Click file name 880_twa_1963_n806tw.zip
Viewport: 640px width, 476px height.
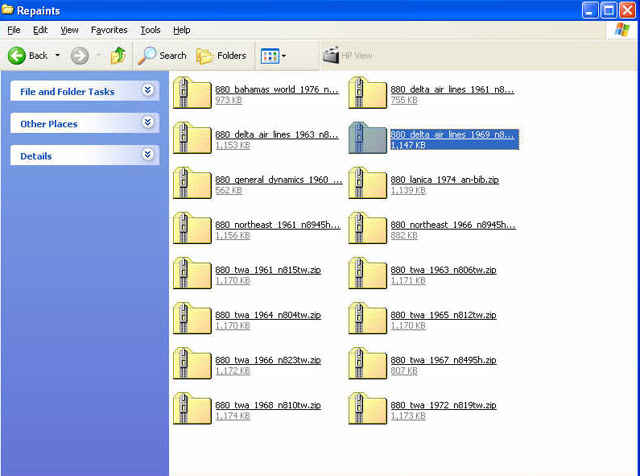point(444,270)
